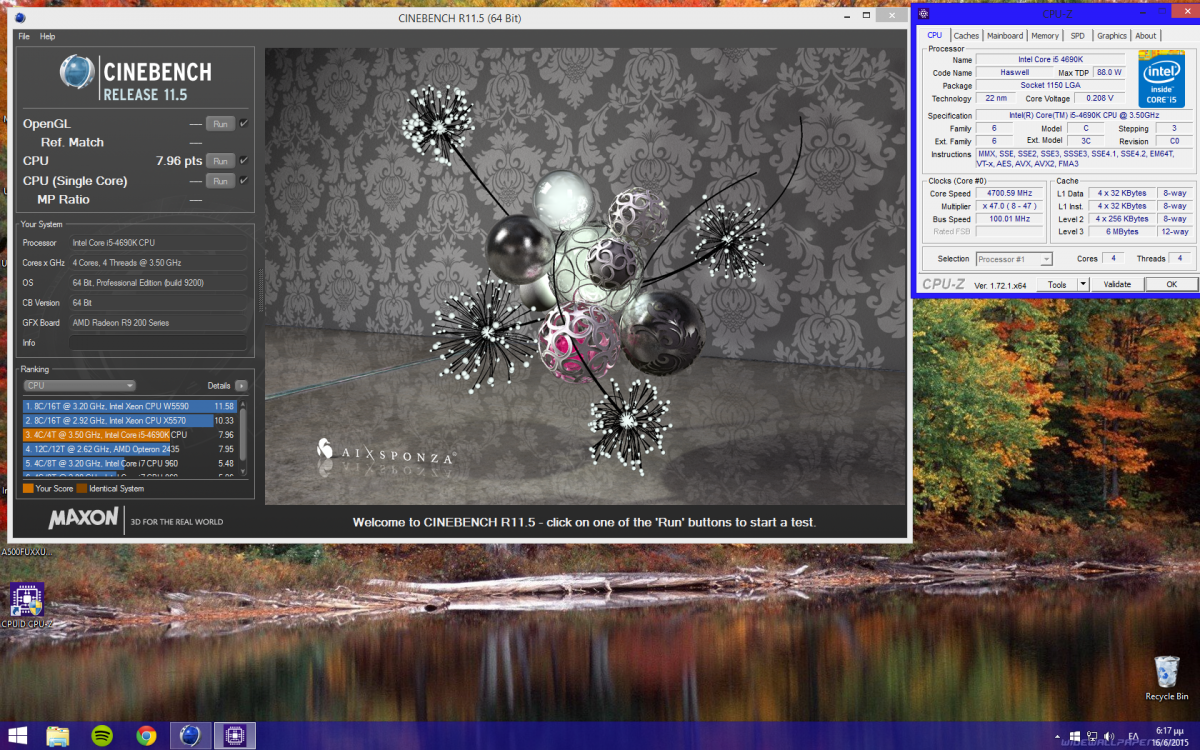The height and width of the screenshot is (750, 1200).
Task: Click the CPU-Z title bar app icon
Action: [x=923, y=13]
